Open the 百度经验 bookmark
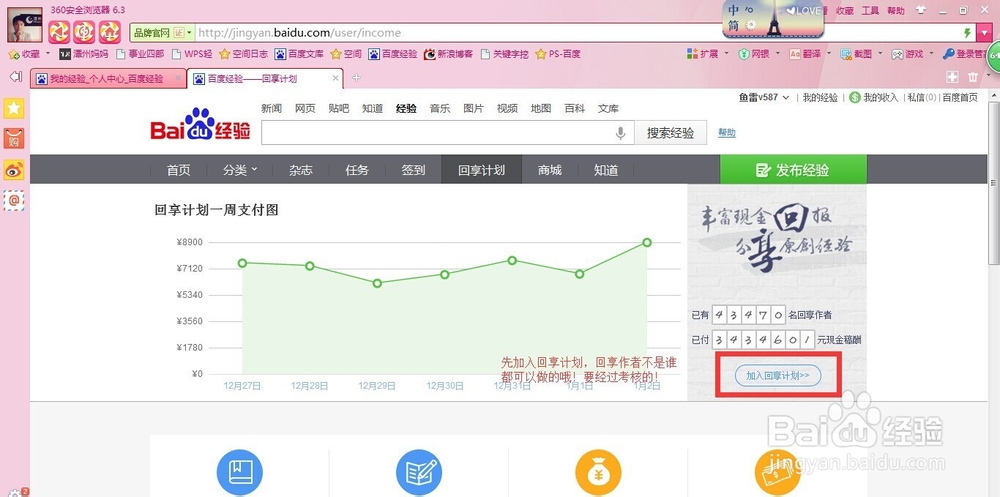The image size is (1000, 497). pyautogui.click(x=393, y=54)
